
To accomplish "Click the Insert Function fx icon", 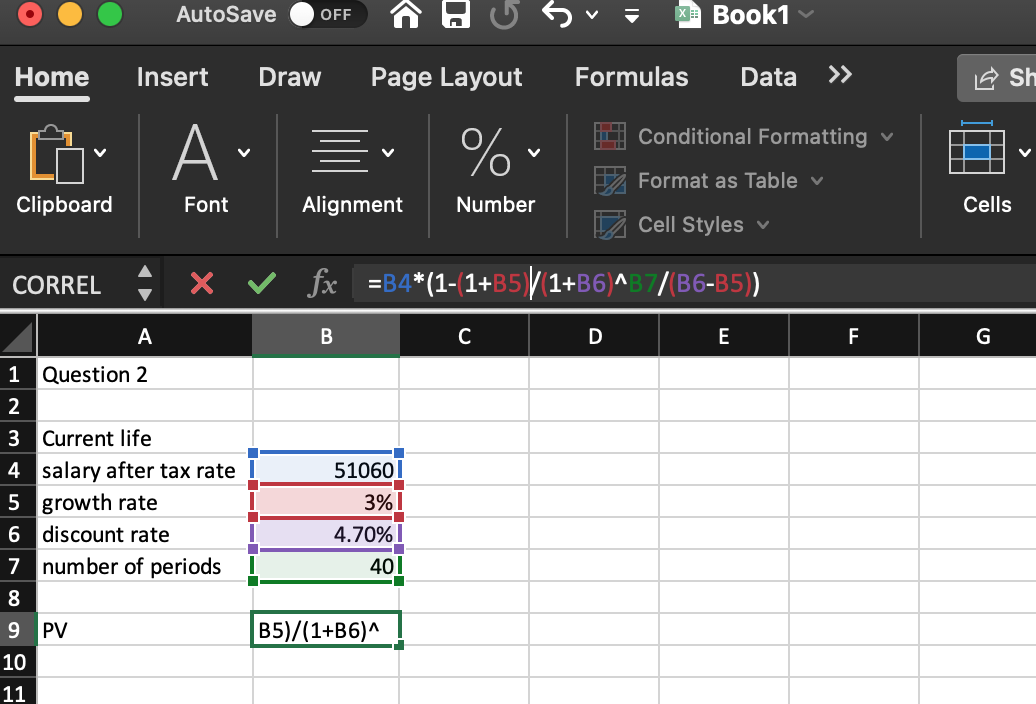I will point(322,284).
